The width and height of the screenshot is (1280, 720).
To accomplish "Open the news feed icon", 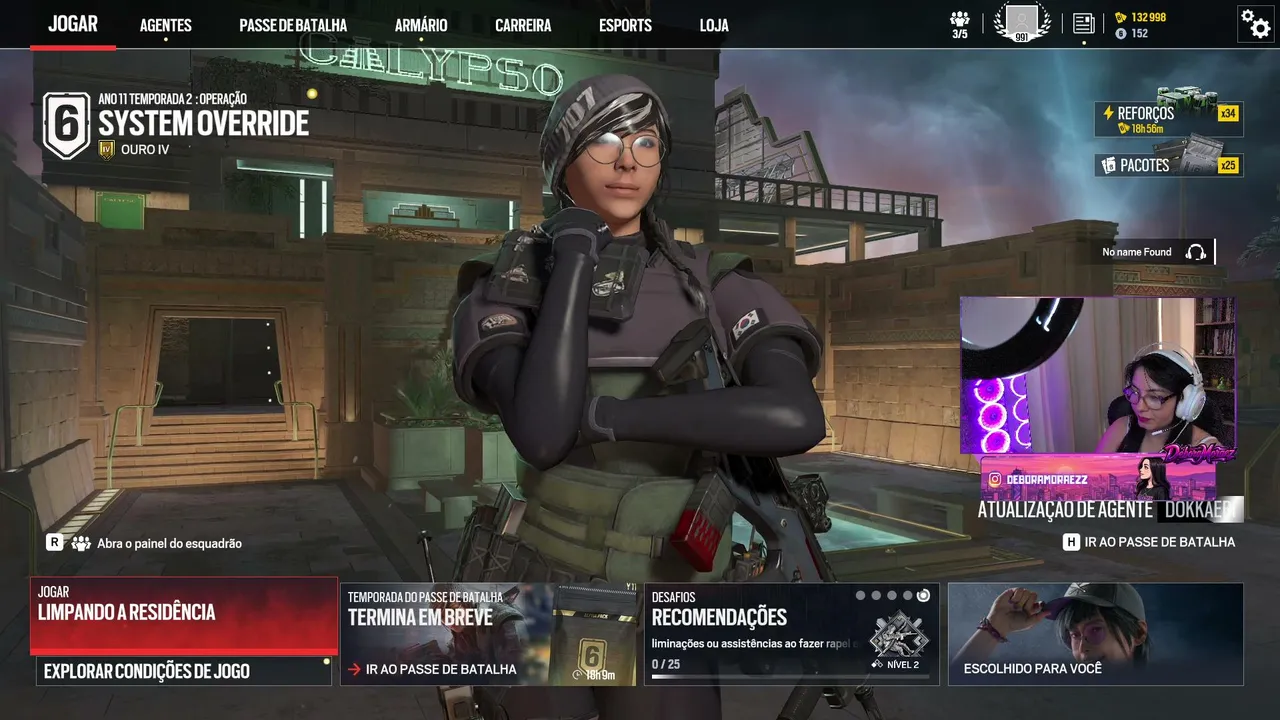I will pos(1083,23).
